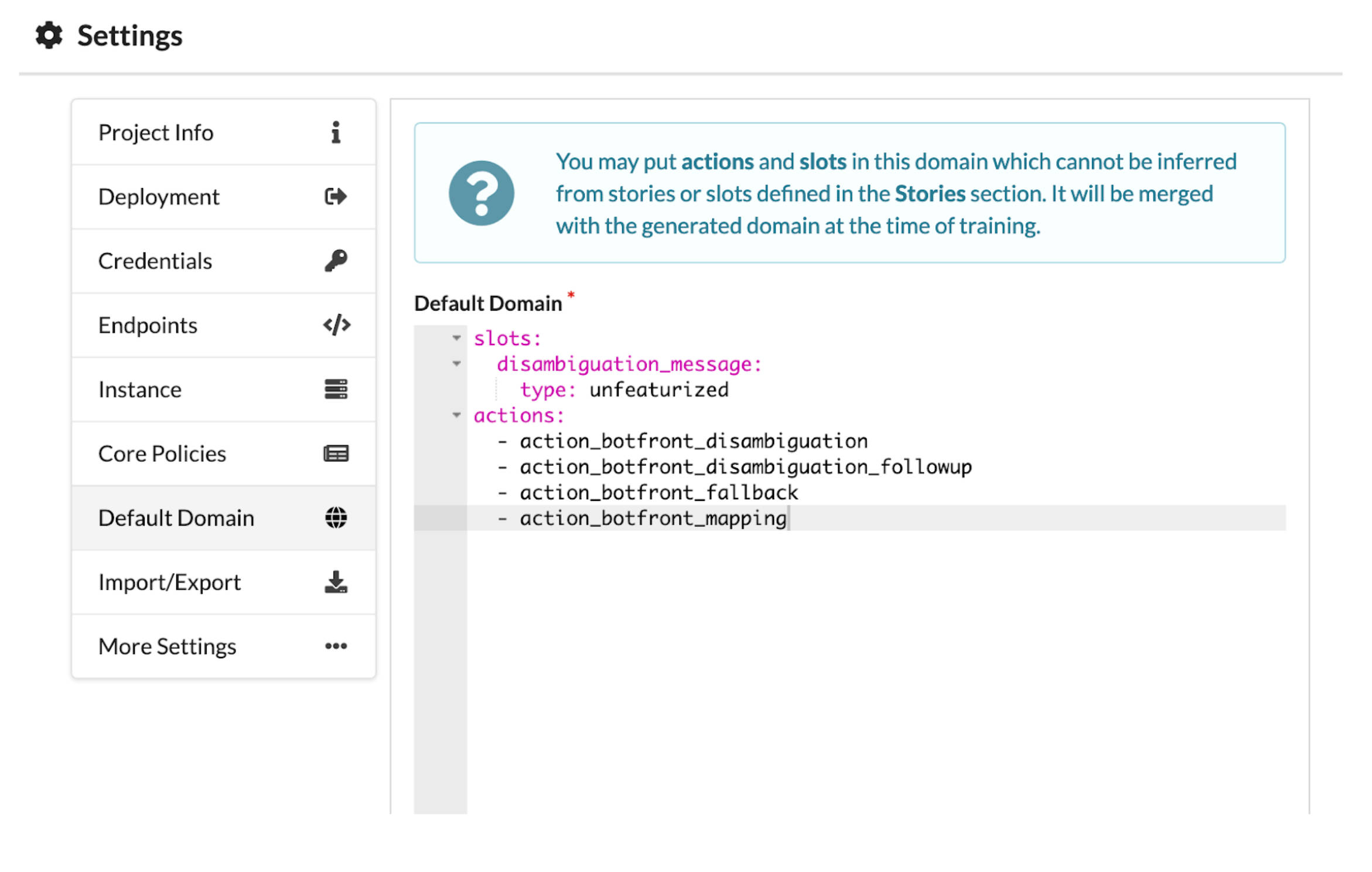Open the Project Info settings tab
The width and height of the screenshot is (1372, 872).
click(x=156, y=132)
